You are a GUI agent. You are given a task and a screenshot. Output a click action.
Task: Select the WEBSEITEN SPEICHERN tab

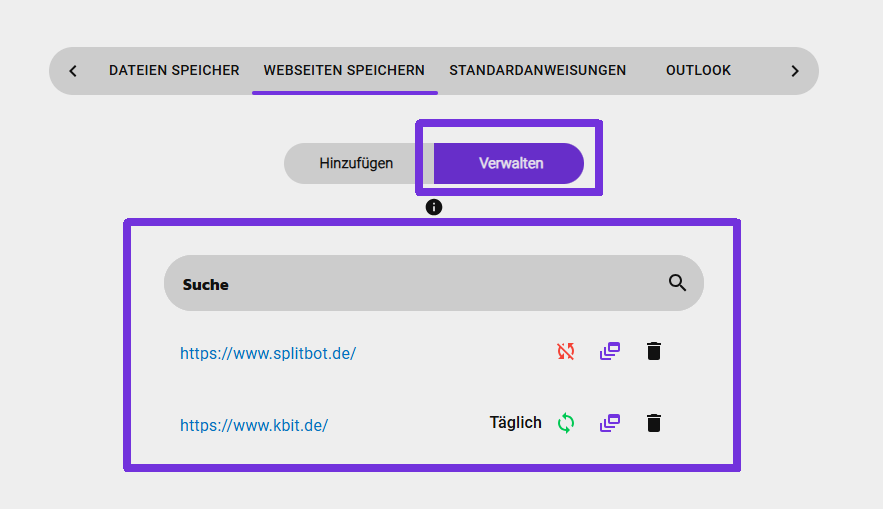tap(344, 70)
